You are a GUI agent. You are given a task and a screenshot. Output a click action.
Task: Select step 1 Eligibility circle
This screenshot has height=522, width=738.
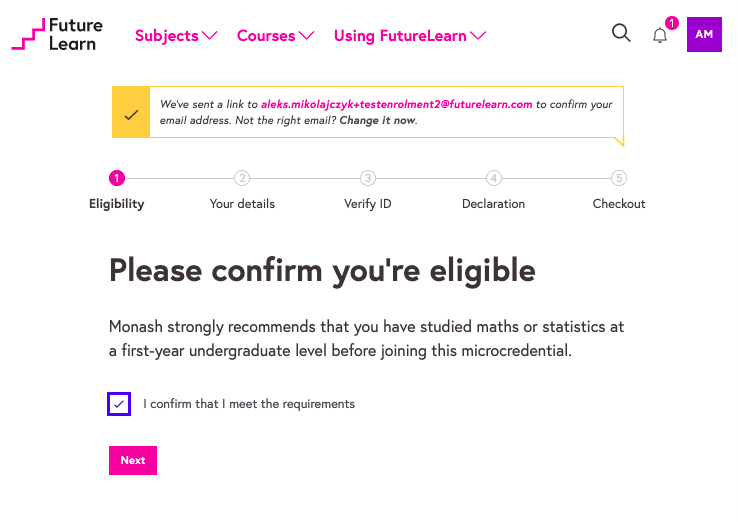click(x=117, y=179)
